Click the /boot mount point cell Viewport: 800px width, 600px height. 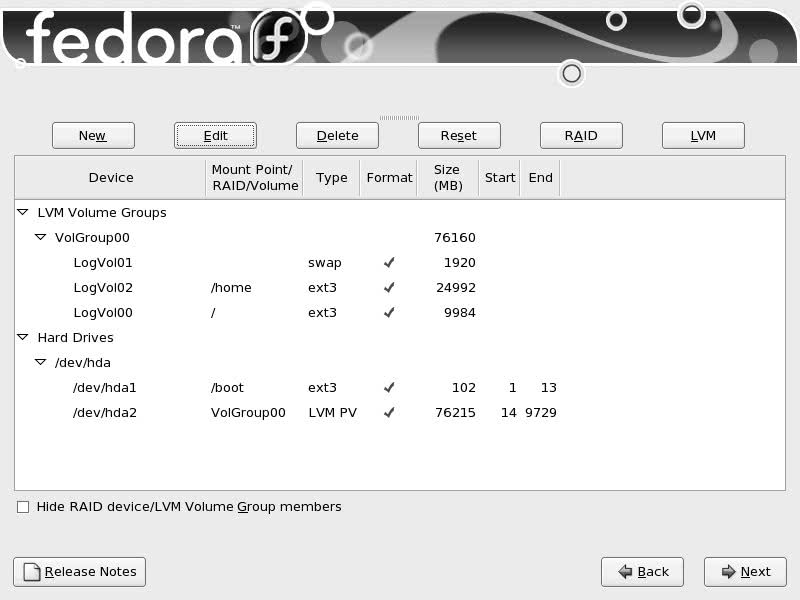click(x=227, y=388)
